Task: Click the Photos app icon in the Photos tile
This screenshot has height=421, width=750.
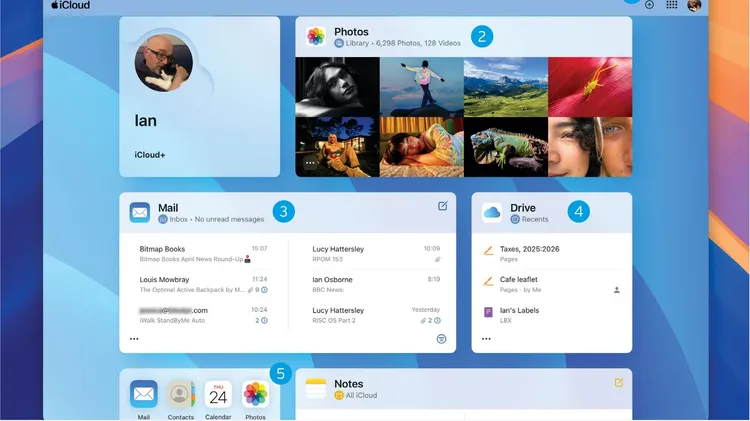Action: (316, 36)
